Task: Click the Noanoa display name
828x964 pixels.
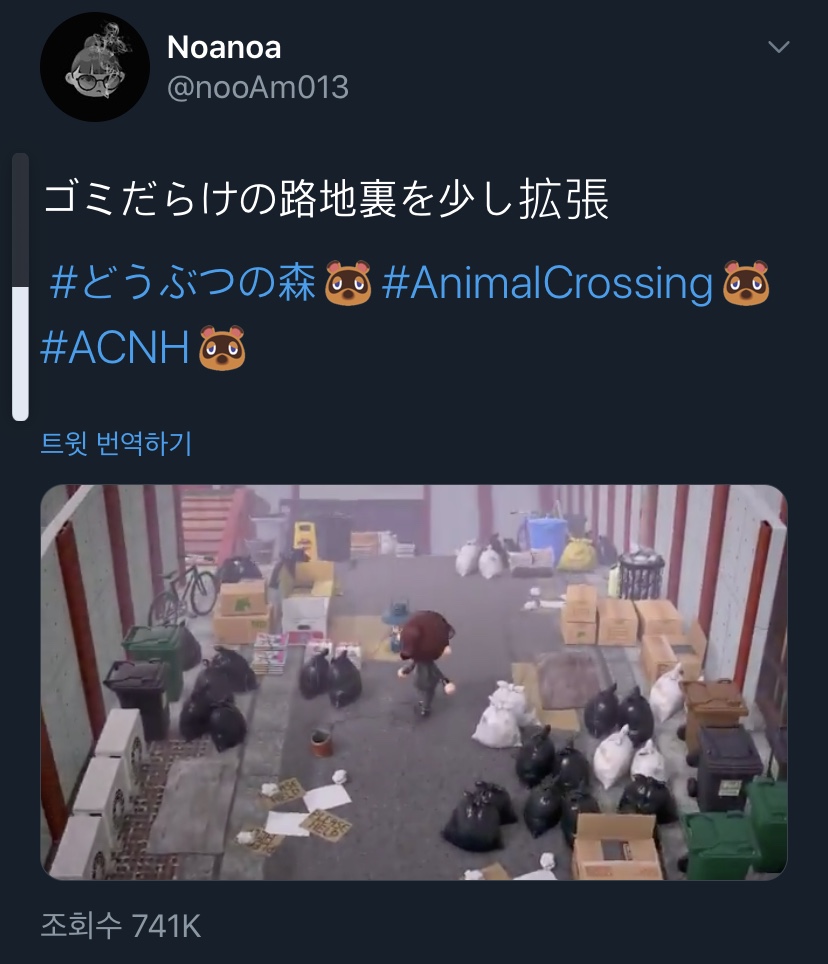Action: [x=224, y=47]
